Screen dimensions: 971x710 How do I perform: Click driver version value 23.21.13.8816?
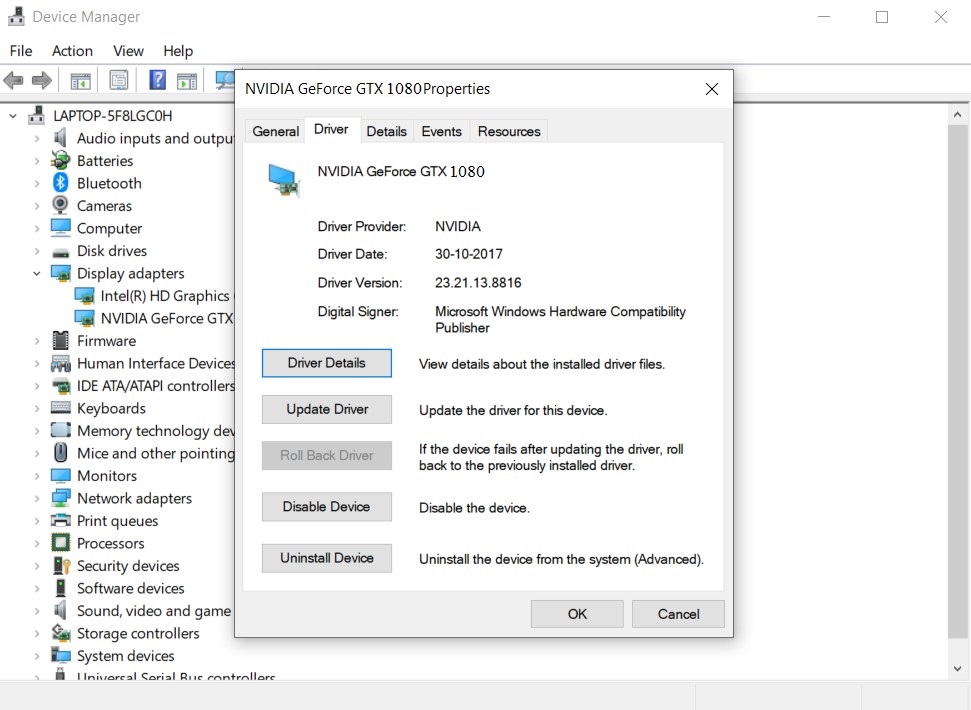477,283
